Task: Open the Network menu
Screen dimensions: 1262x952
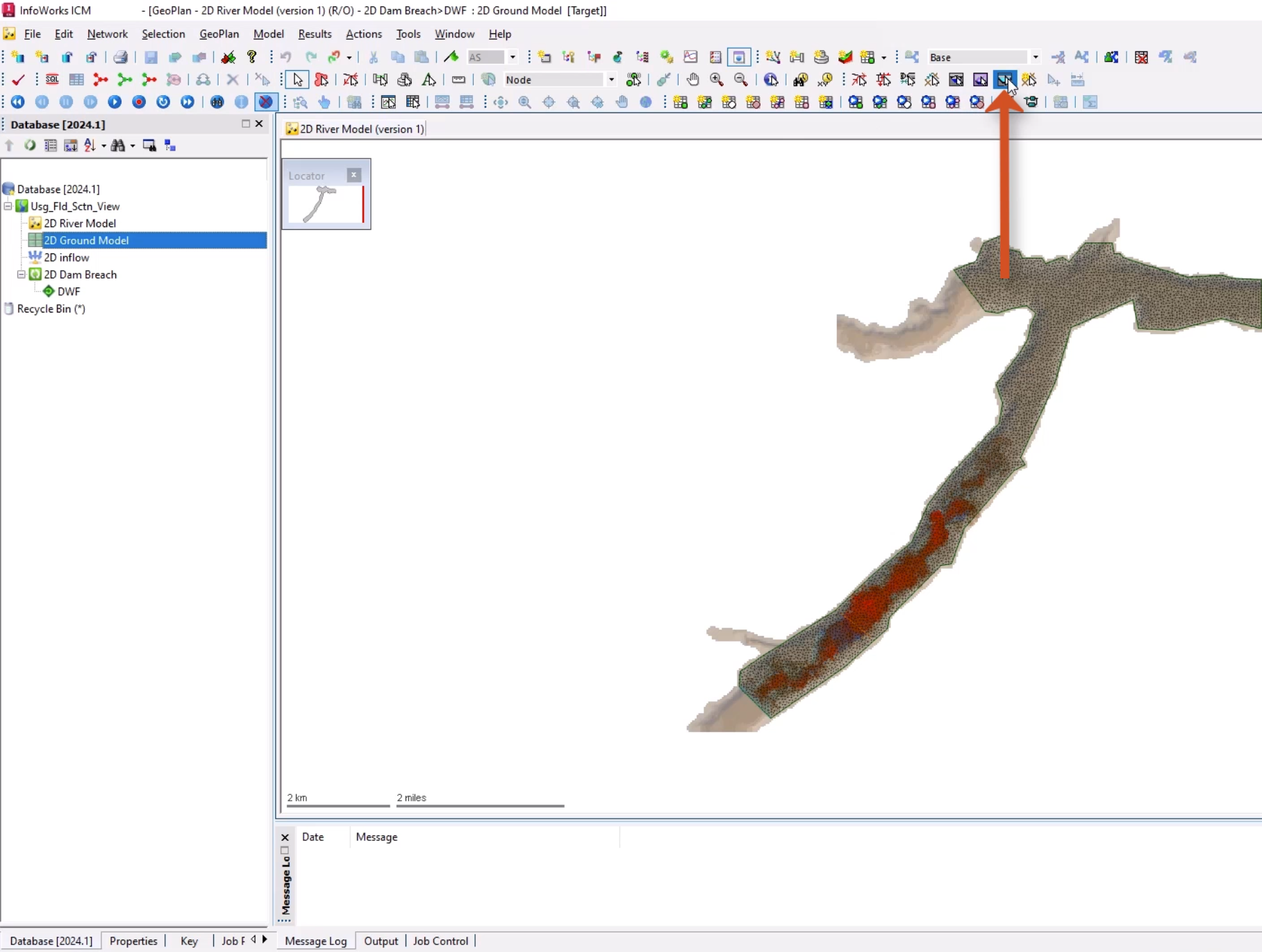Action: tap(107, 34)
